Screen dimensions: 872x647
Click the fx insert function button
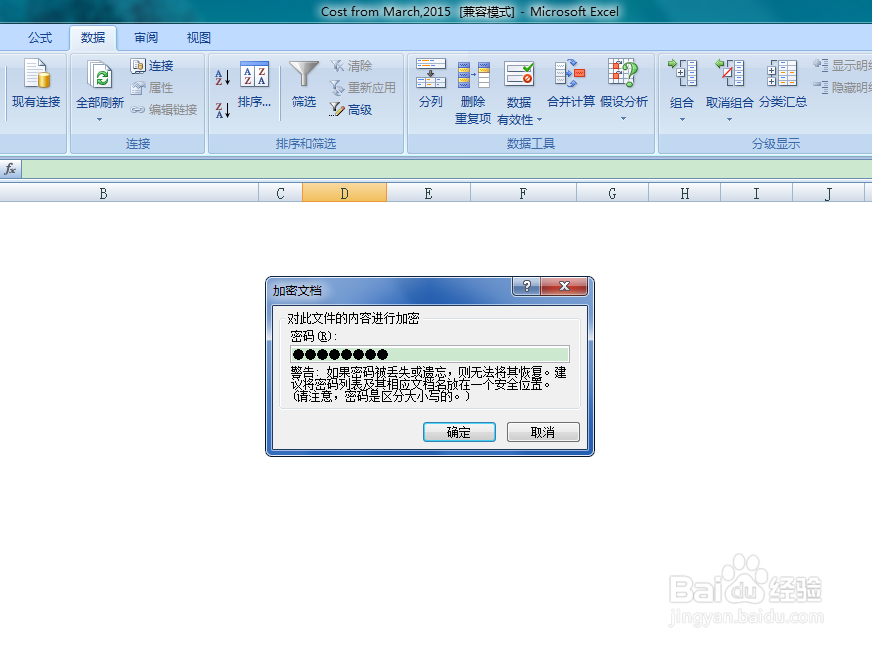[x=10, y=169]
